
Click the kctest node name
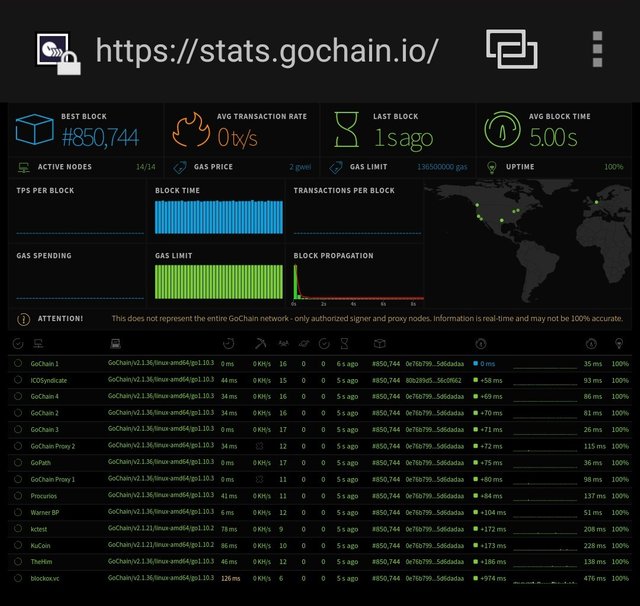click(x=39, y=529)
